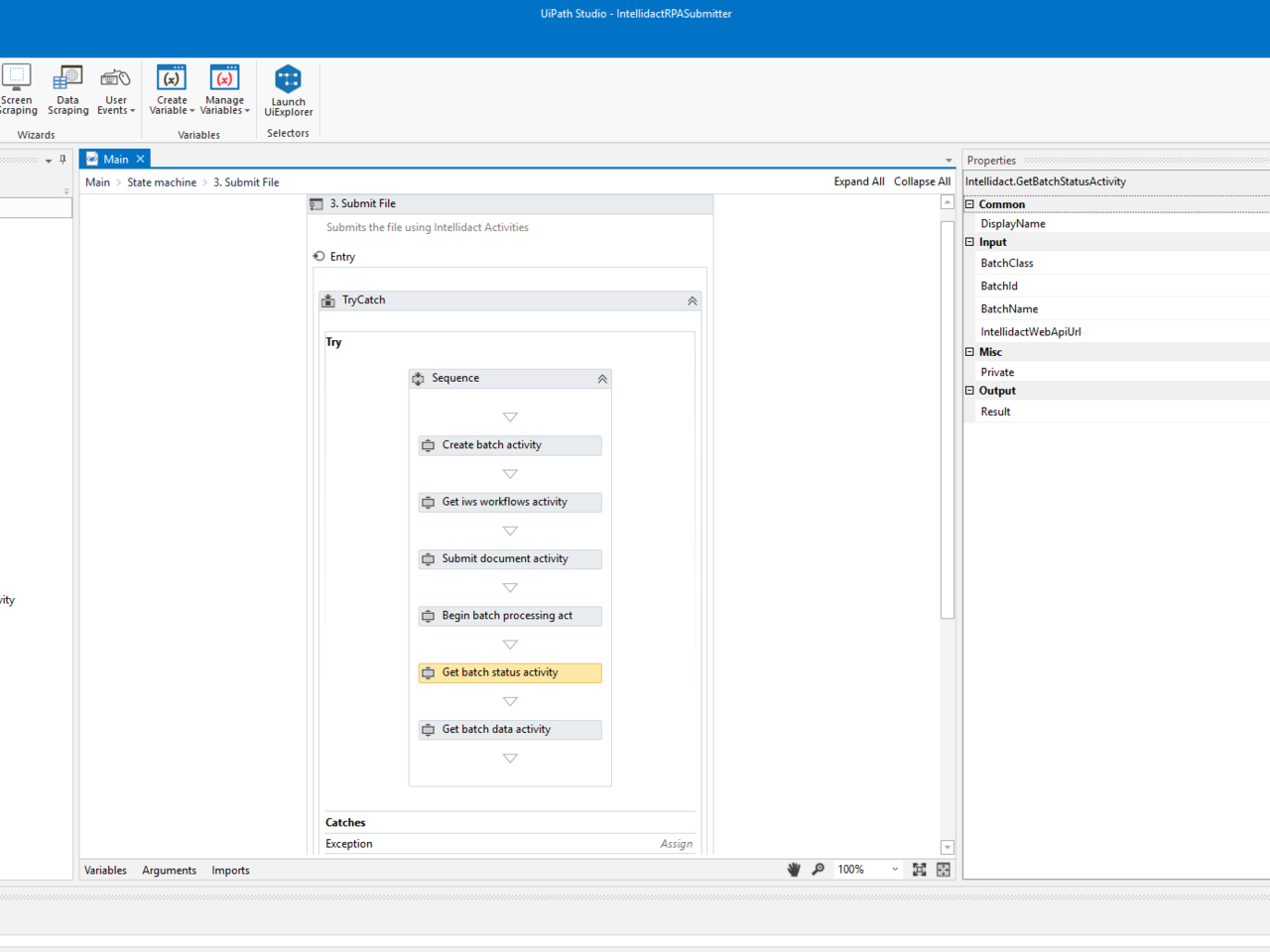The width and height of the screenshot is (1270, 952).
Task: Select the Get batch status activity
Action: pos(510,672)
